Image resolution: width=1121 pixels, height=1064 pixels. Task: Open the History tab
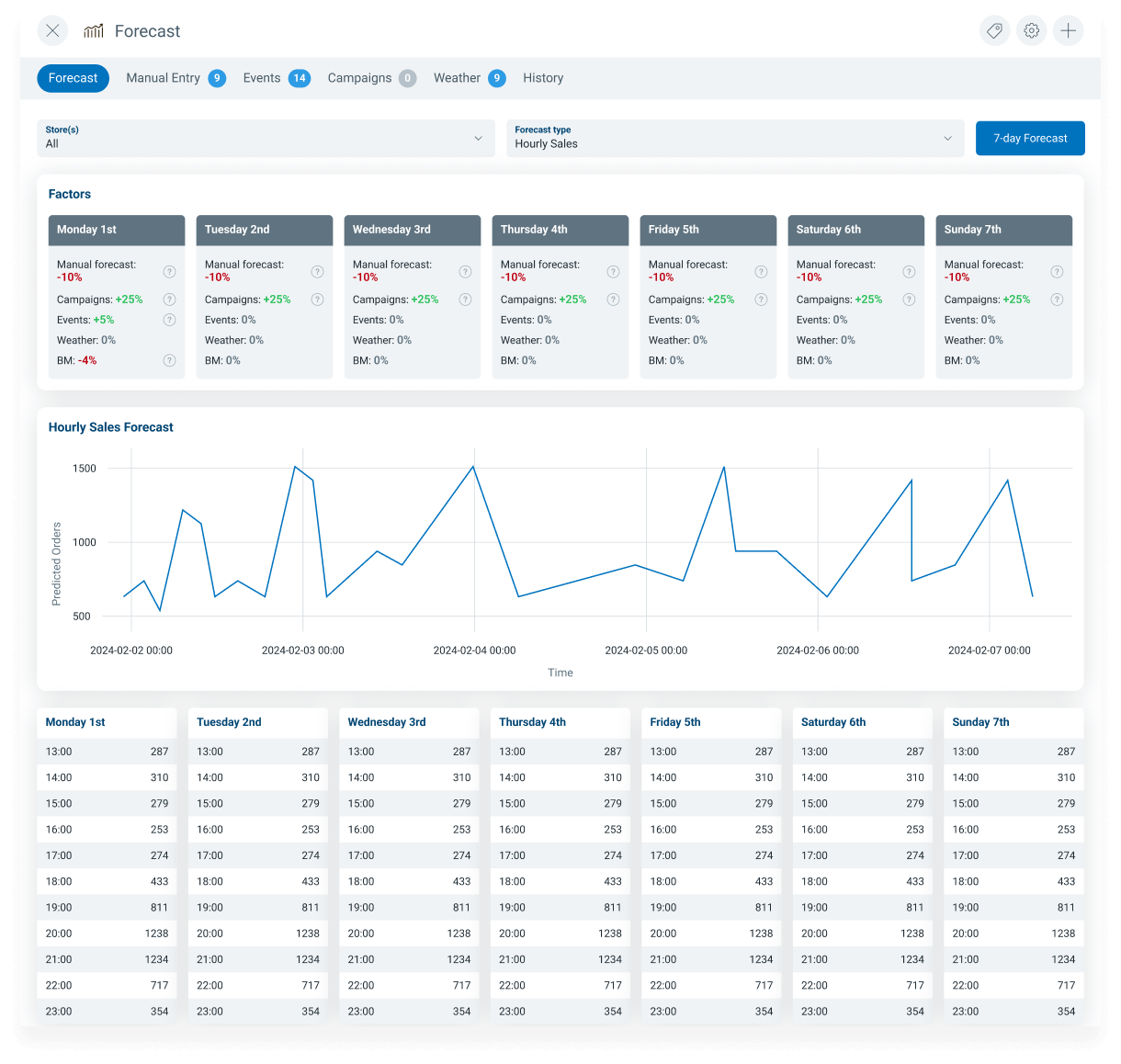click(543, 78)
